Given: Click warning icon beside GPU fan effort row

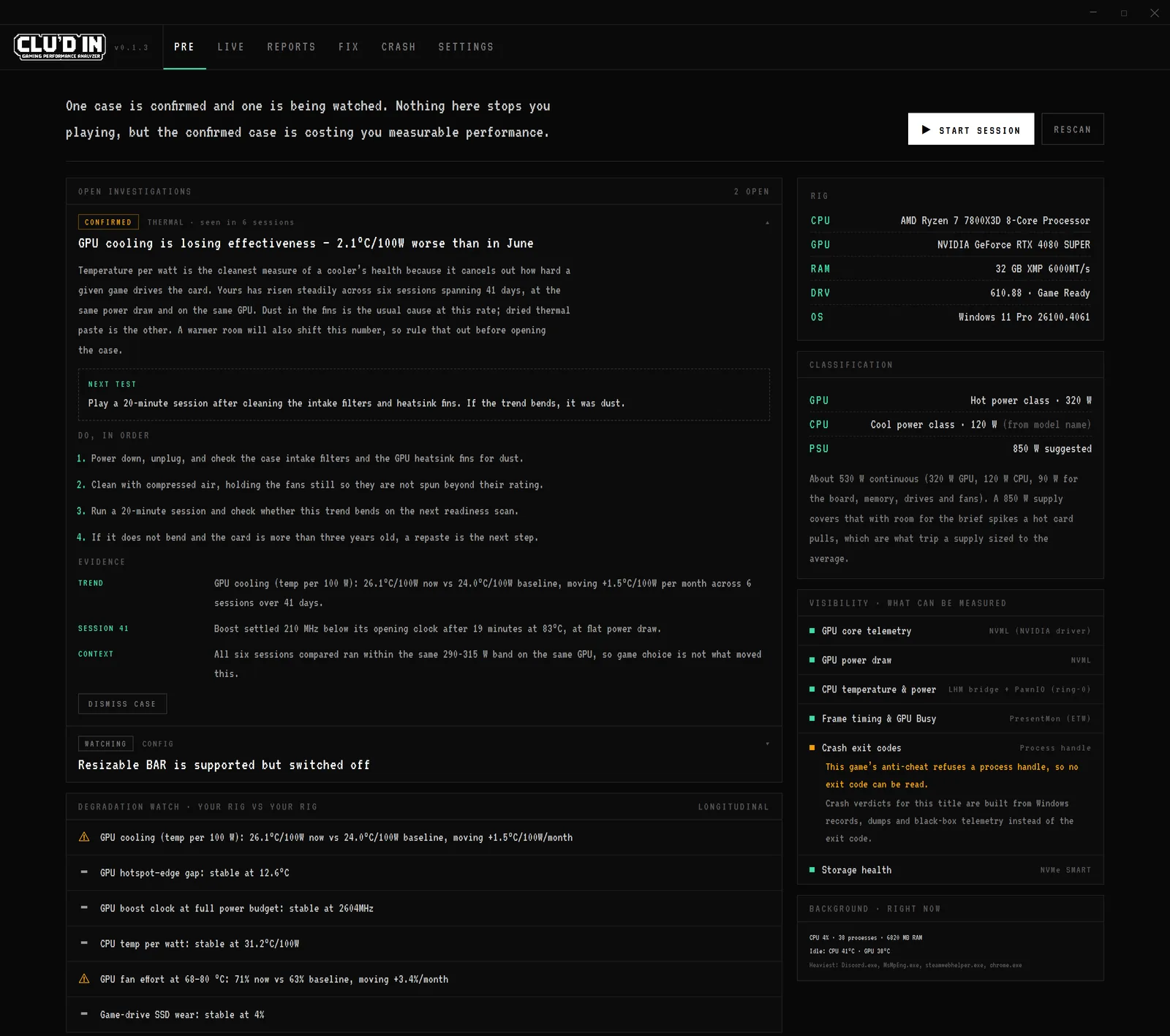Looking at the screenshot, I should point(84,979).
